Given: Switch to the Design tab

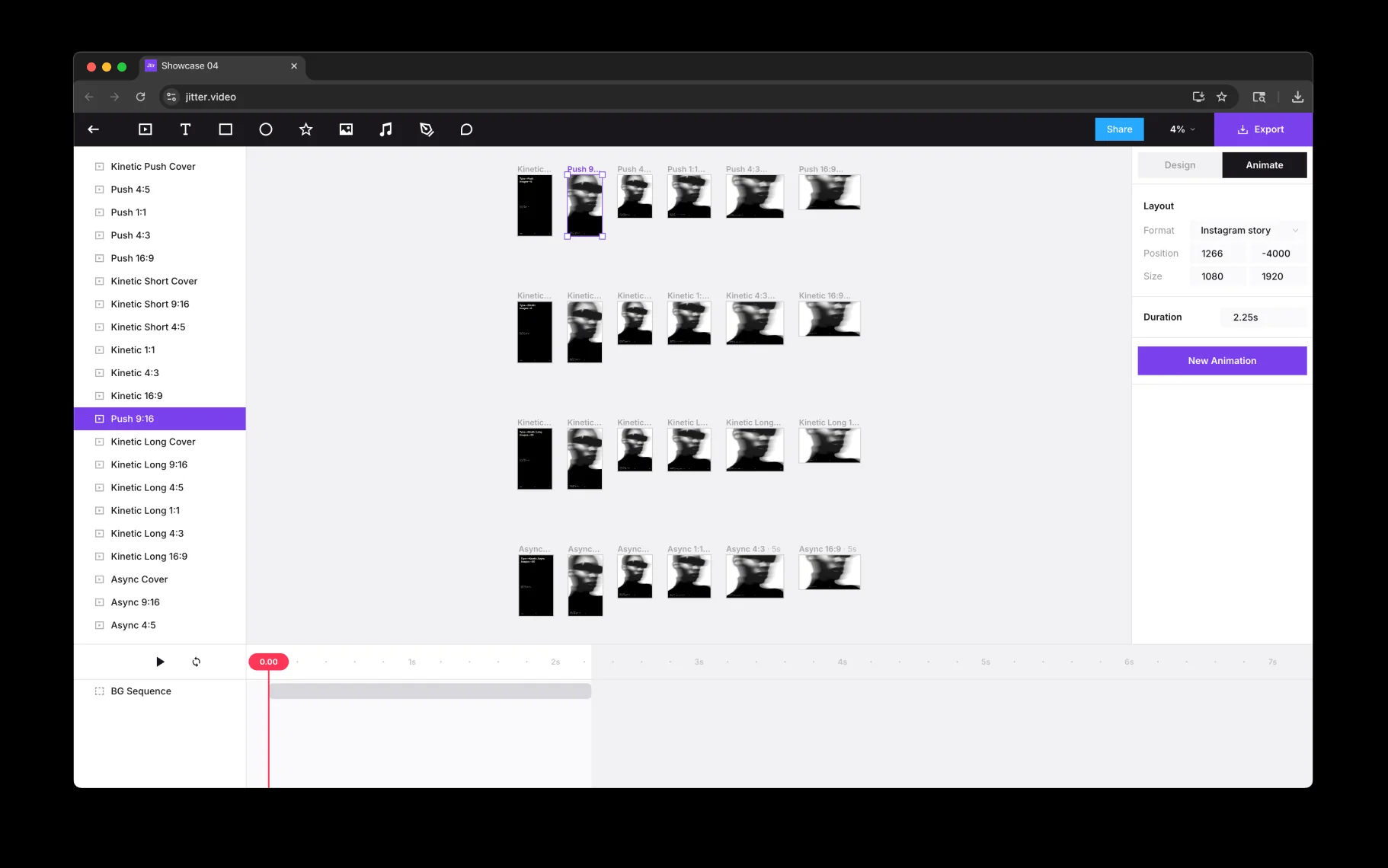Looking at the screenshot, I should (1179, 165).
